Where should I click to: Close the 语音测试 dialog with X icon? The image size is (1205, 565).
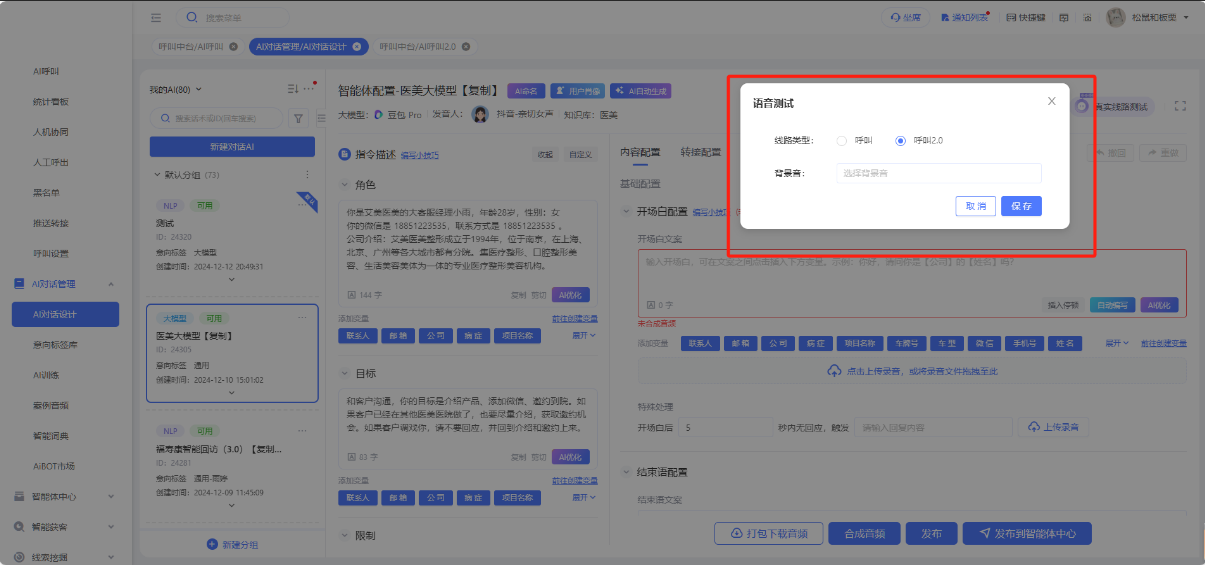point(1051,101)
